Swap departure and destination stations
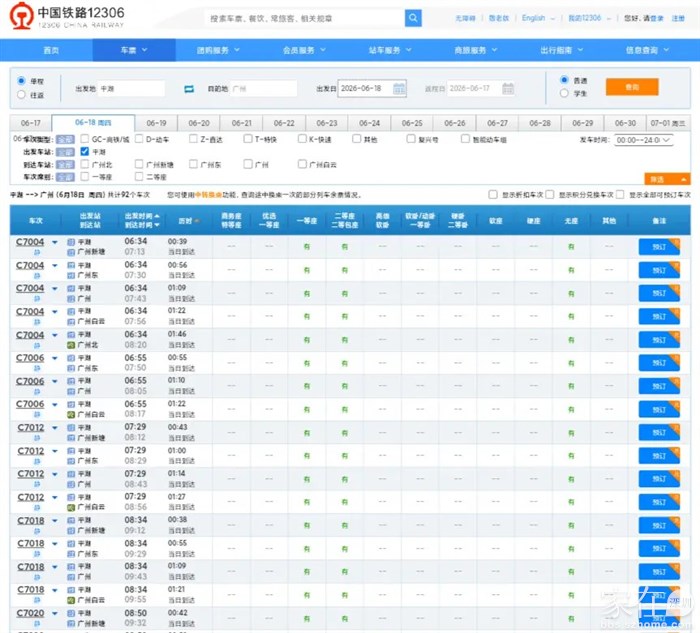 (189, 89)
